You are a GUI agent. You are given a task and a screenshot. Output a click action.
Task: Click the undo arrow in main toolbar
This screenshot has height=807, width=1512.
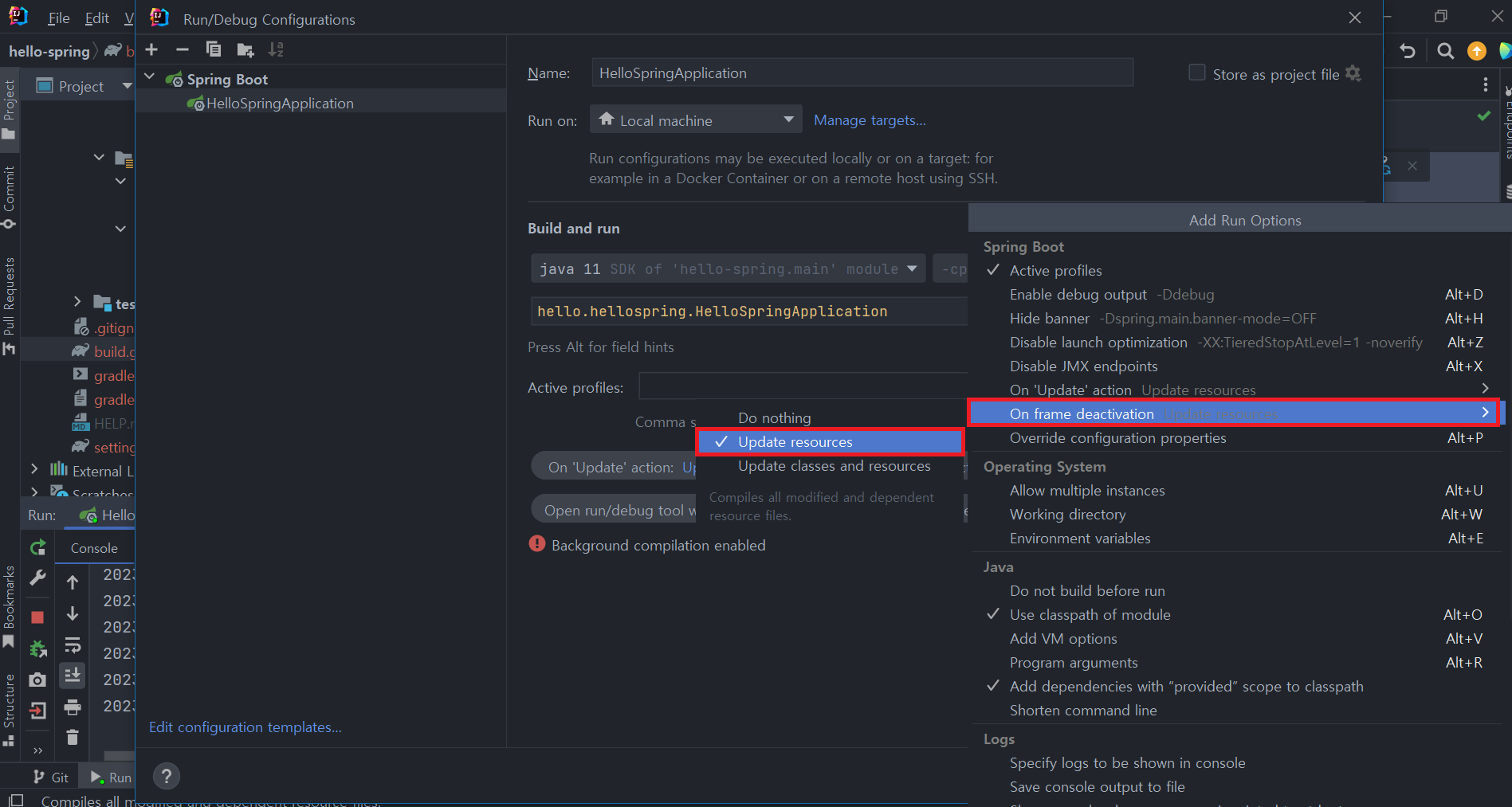[x=1408, y=51]
